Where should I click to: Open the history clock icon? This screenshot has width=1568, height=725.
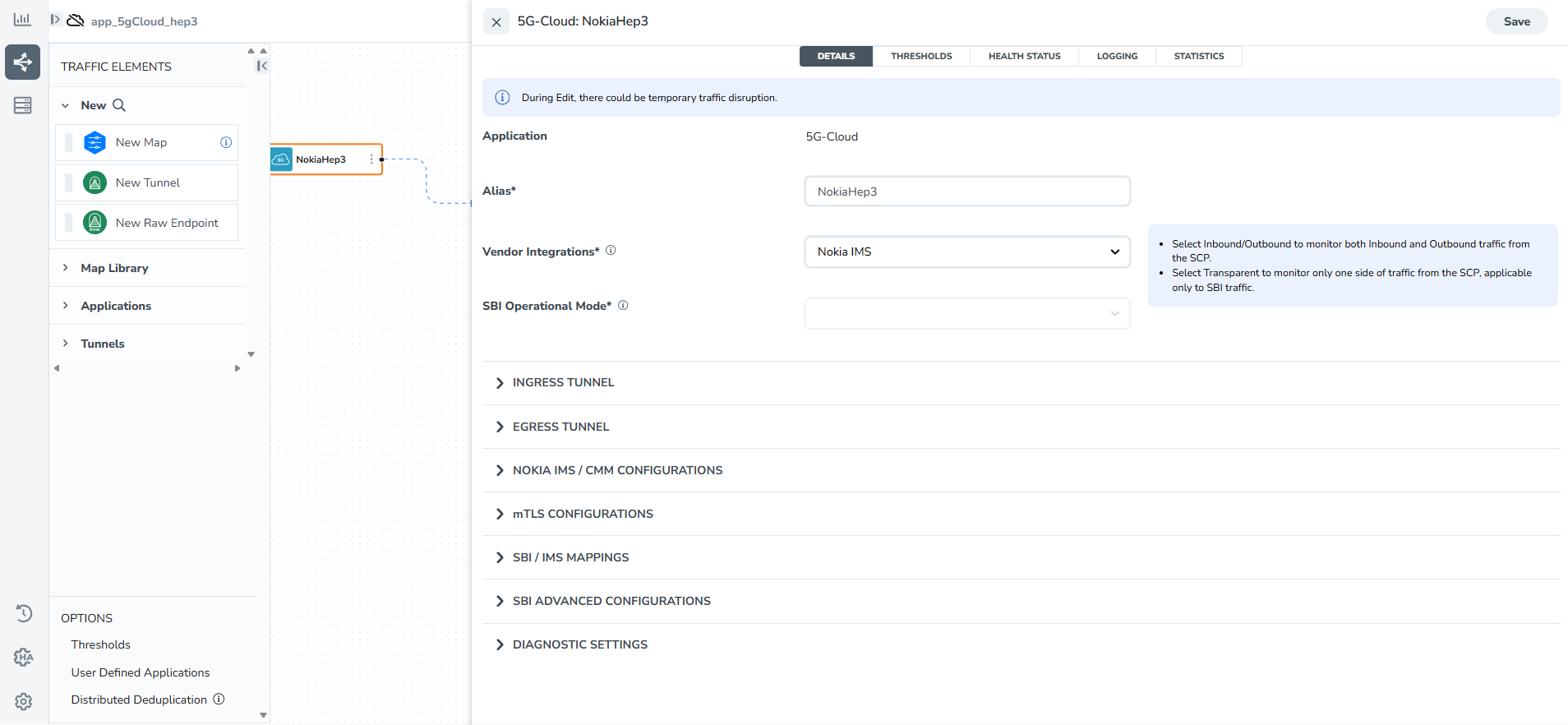tap(23, 613)
